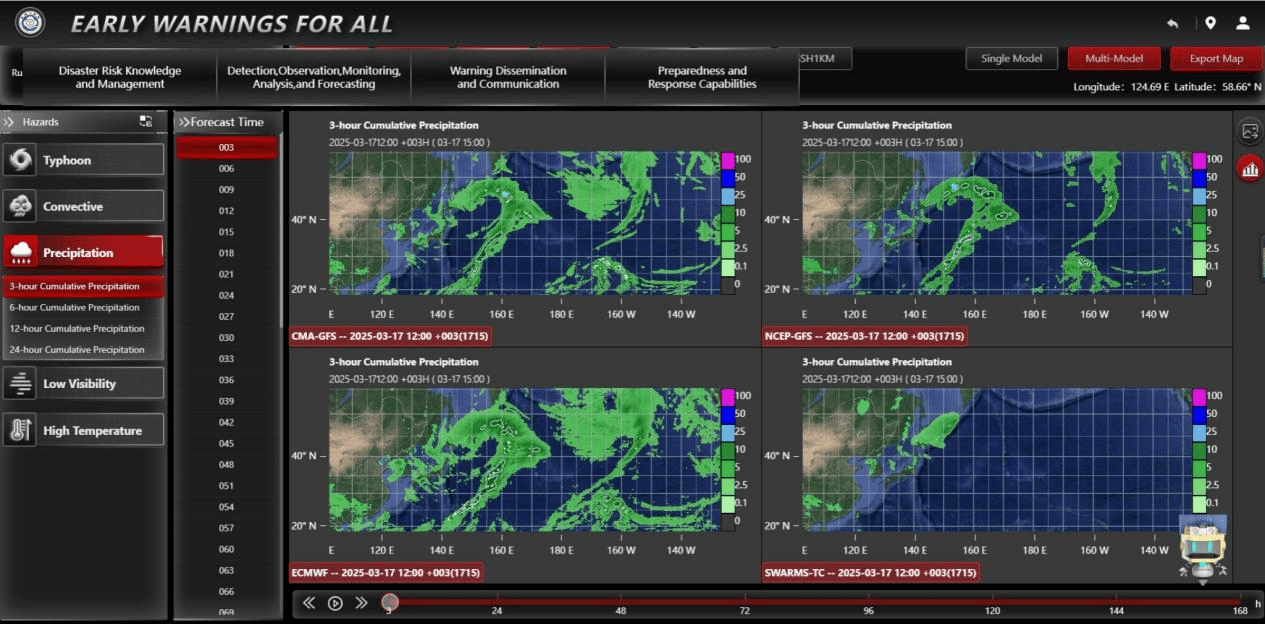Switch to Single Model view
The height and width of the screenshot is (624, 1265).
coord(1011,59)
